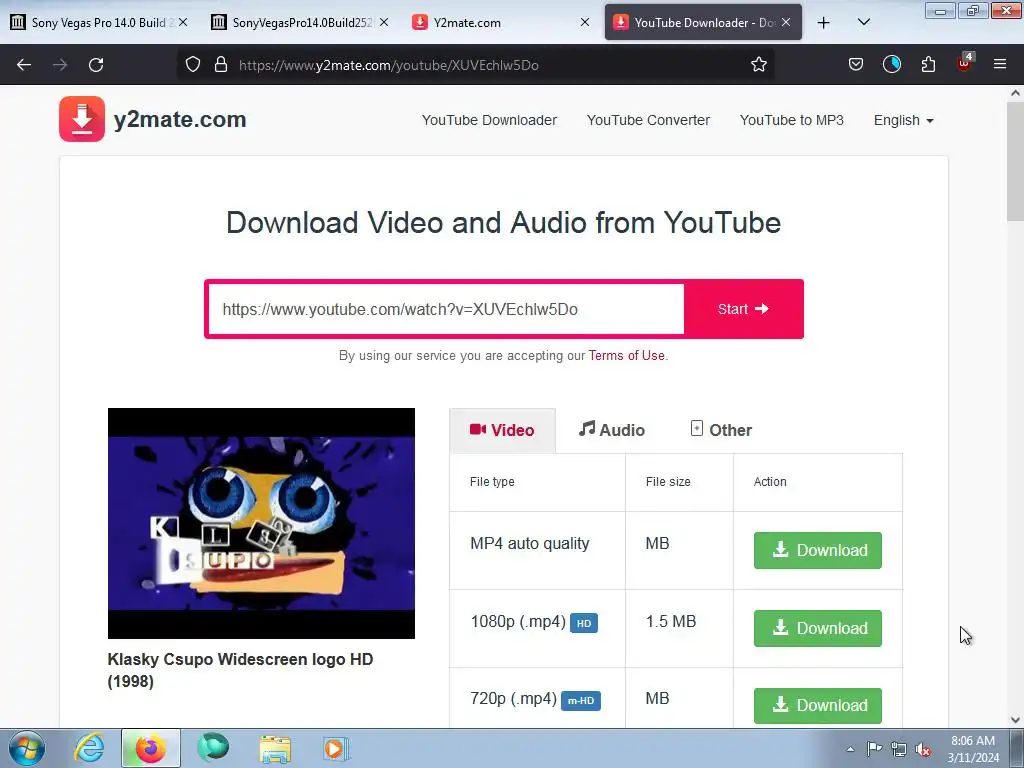Click the browser forward arrow

pyautogui.click(x=60, y=65)
